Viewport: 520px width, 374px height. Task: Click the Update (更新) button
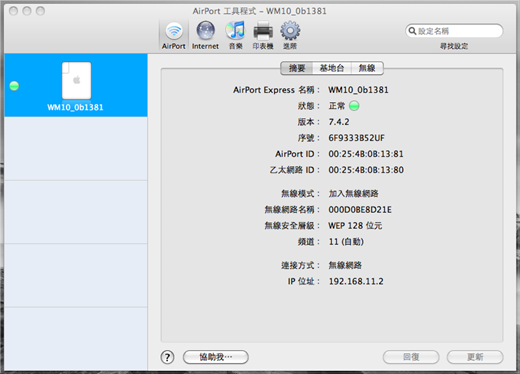pos(475,357)
